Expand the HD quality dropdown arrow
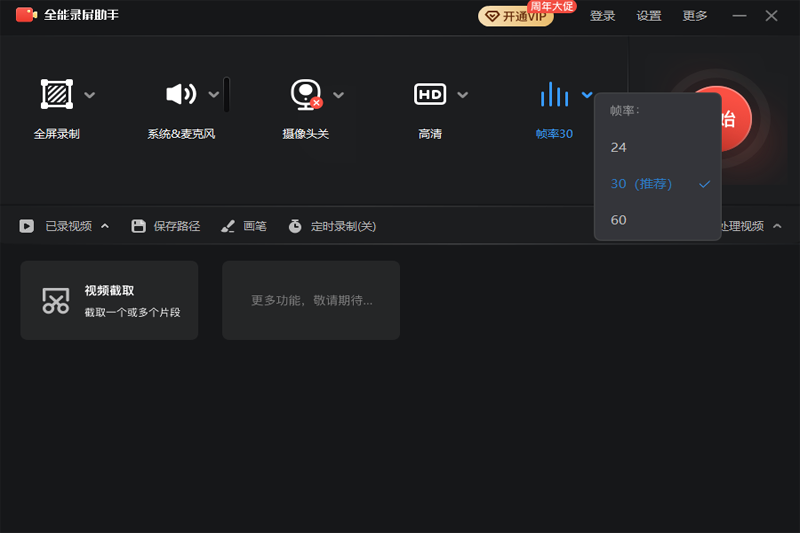The height and width of the screenshot is (533, 800). tap(462, 95)
